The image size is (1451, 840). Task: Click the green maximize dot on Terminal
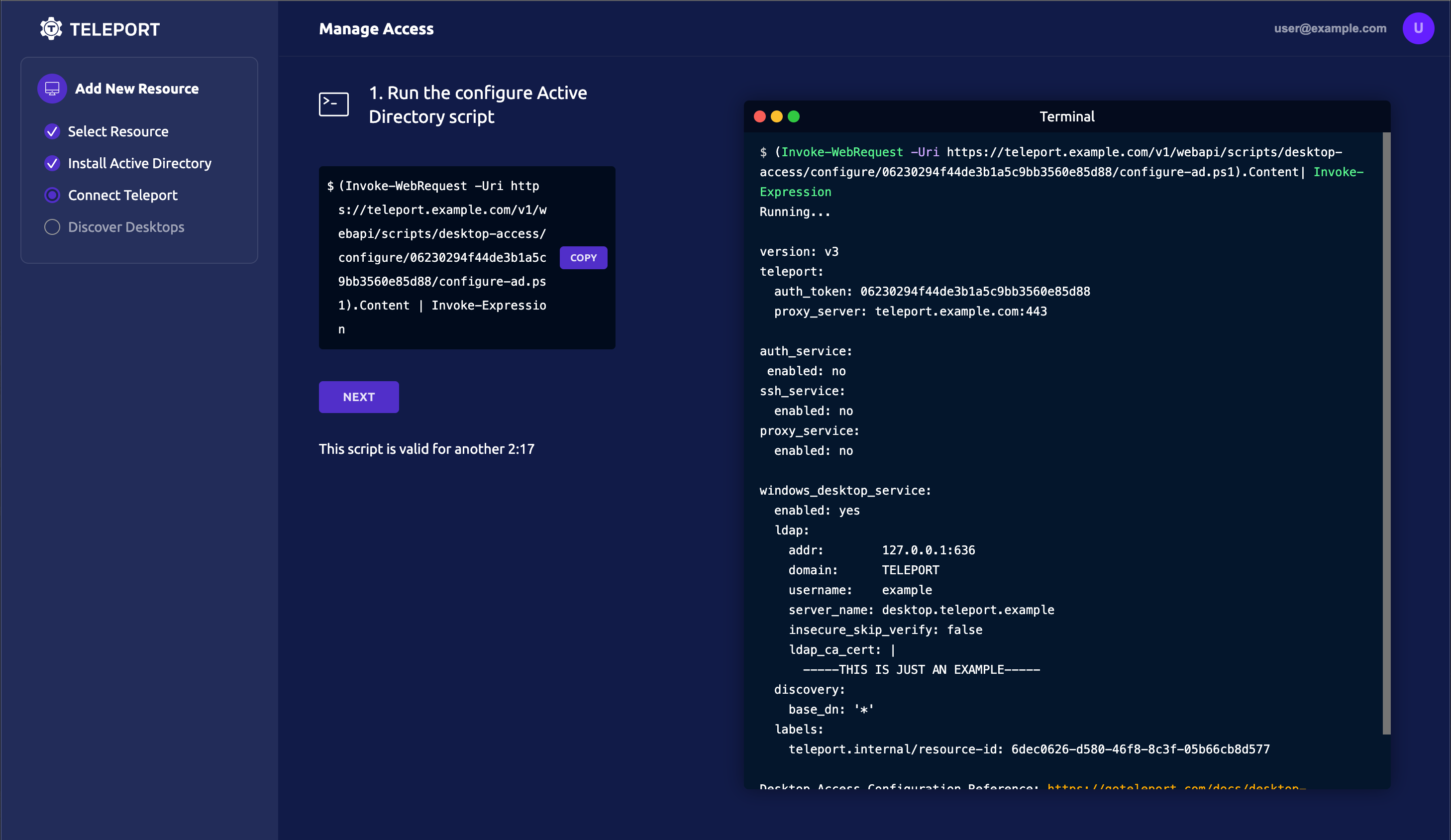794,117
